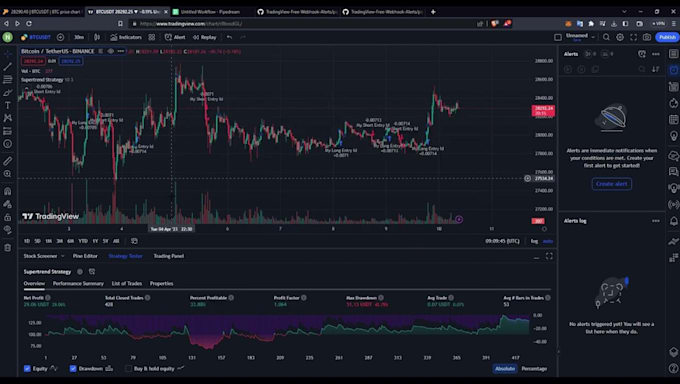Toggle the Drawdown checkbox

[x=73, y=368]
